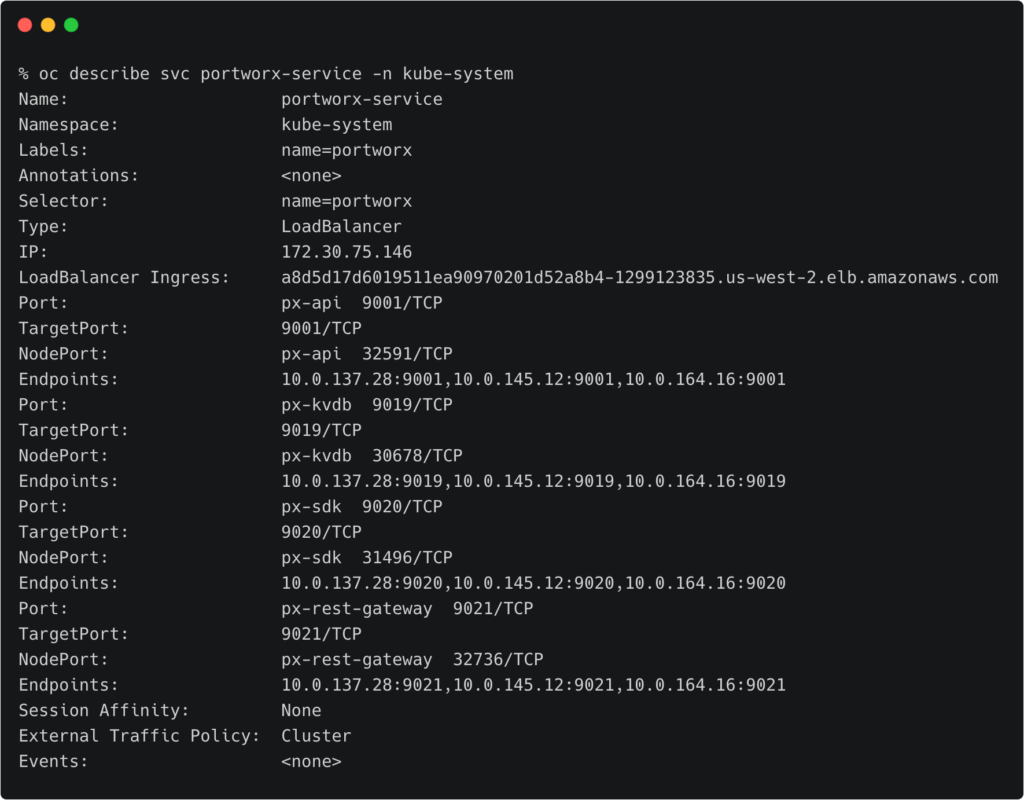
Task: Click the yellow minimize window button
Action: click(x=48, y=25)
